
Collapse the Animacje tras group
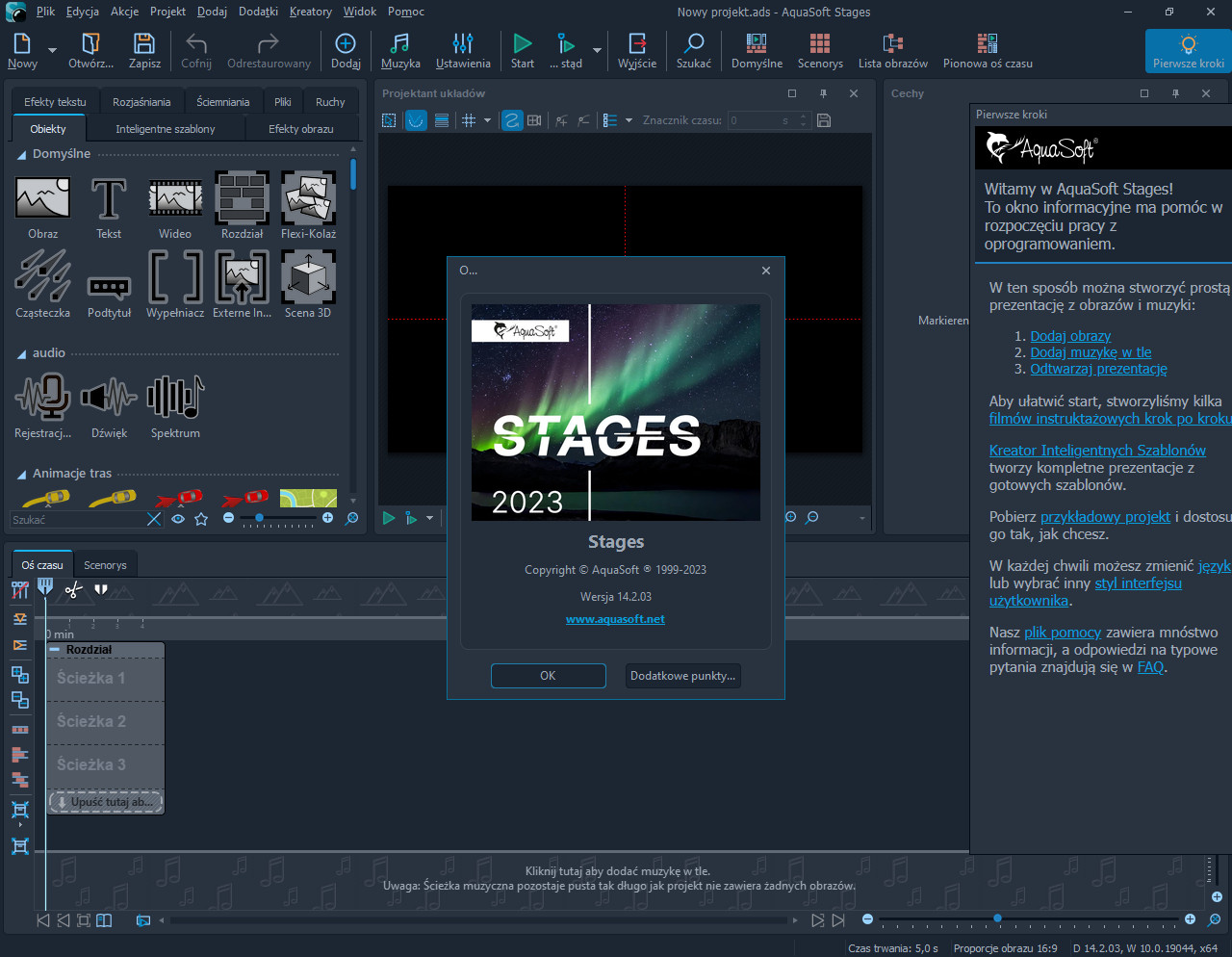point(21,475)
